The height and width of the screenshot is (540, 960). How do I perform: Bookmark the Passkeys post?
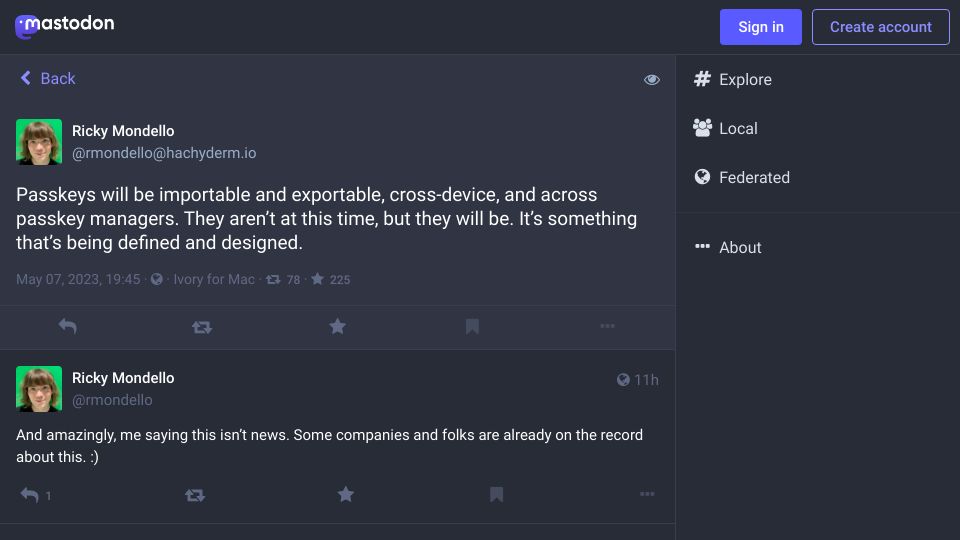[x=472, y=326]
